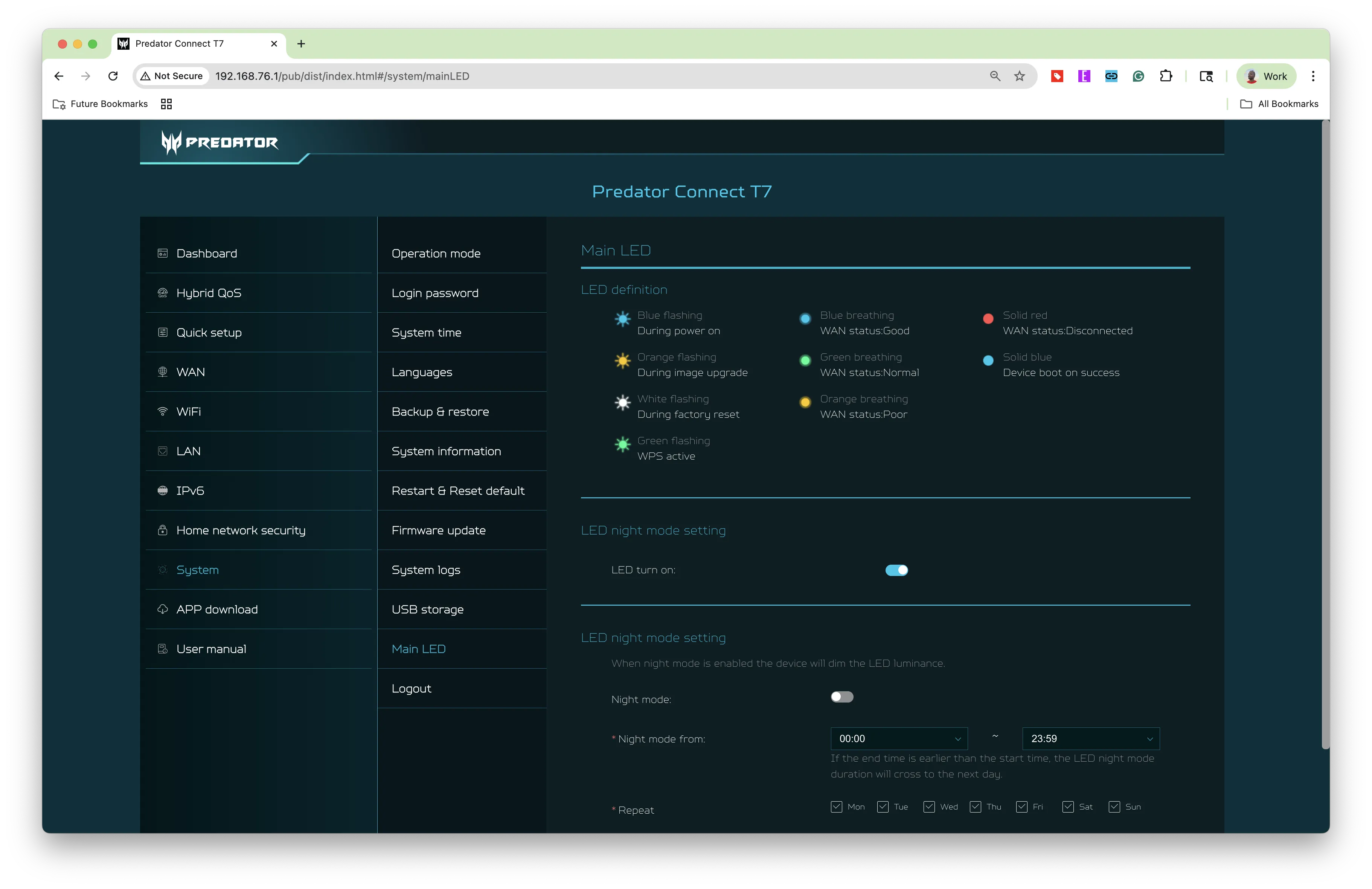
Task: Click the red tag extension icon
Action: 1056,76
